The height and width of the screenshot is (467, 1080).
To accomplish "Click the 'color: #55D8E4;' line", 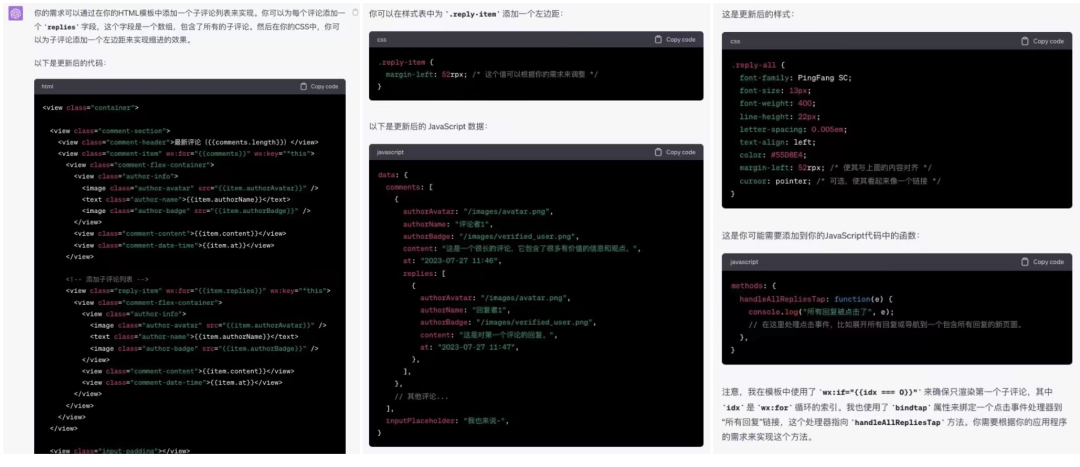I will [x=772, y=155].
